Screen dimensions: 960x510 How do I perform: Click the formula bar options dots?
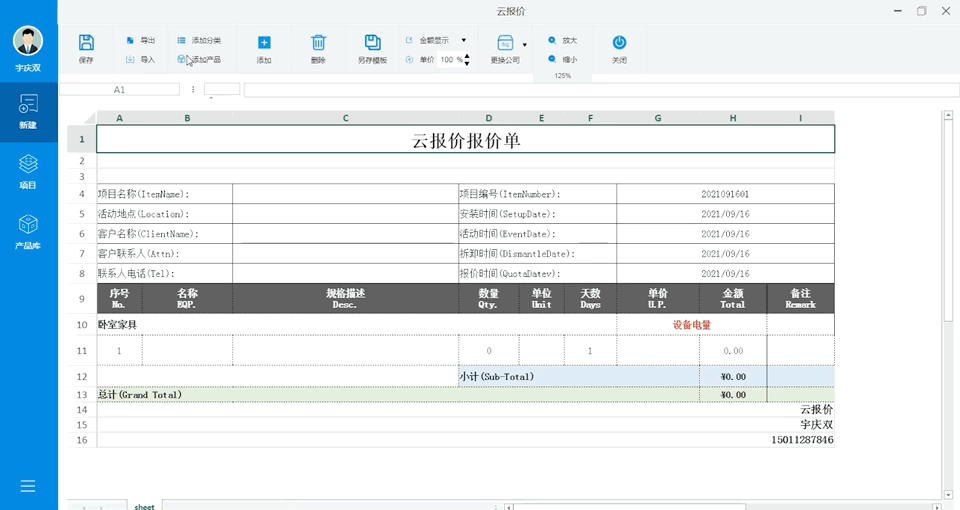(193, 89)
